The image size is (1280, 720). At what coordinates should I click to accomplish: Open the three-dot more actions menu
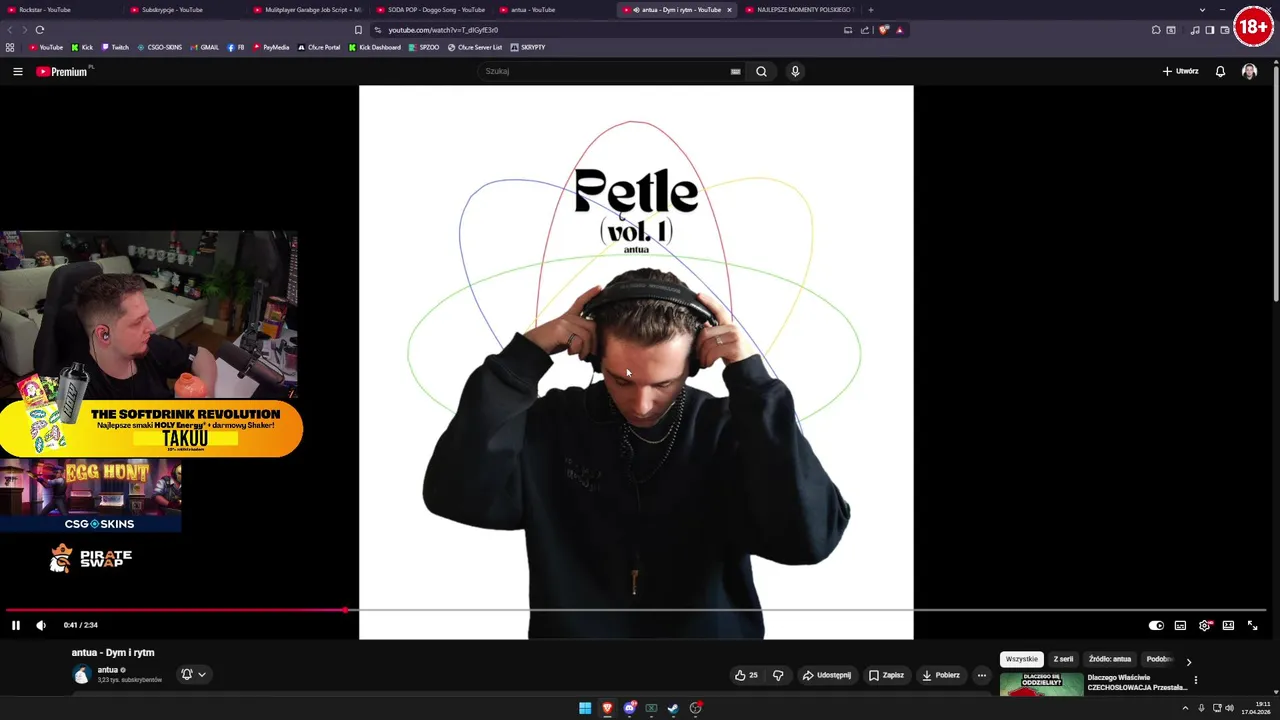click(x=982, y=675)
